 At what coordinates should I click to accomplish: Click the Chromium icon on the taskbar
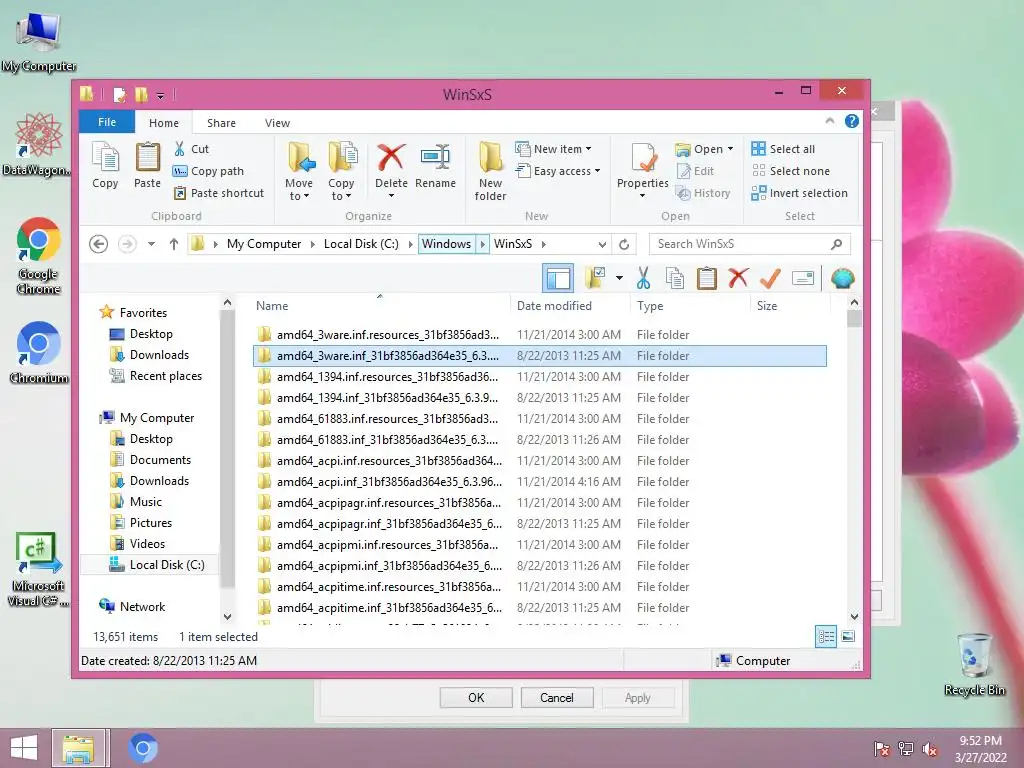tap(143, 748)
